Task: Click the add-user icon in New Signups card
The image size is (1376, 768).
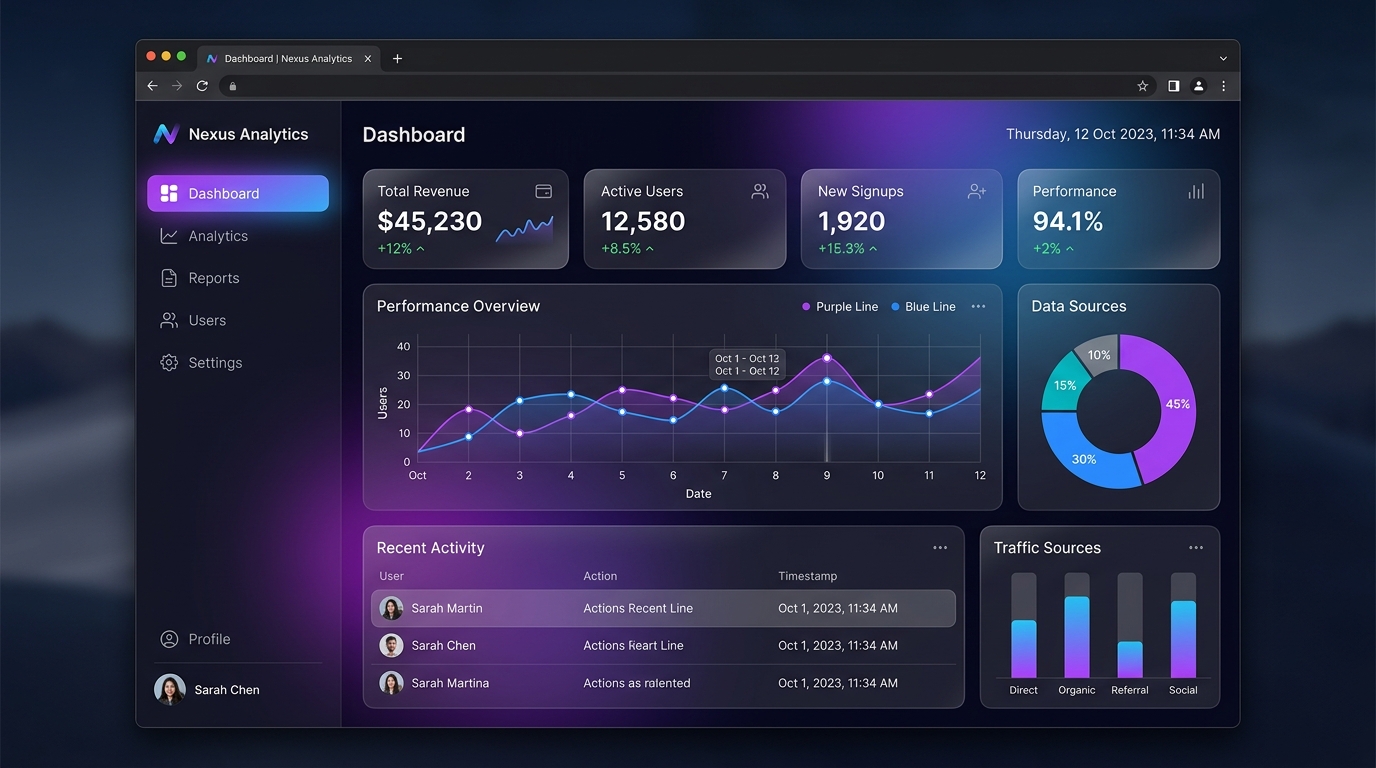Action: (977, 191)
